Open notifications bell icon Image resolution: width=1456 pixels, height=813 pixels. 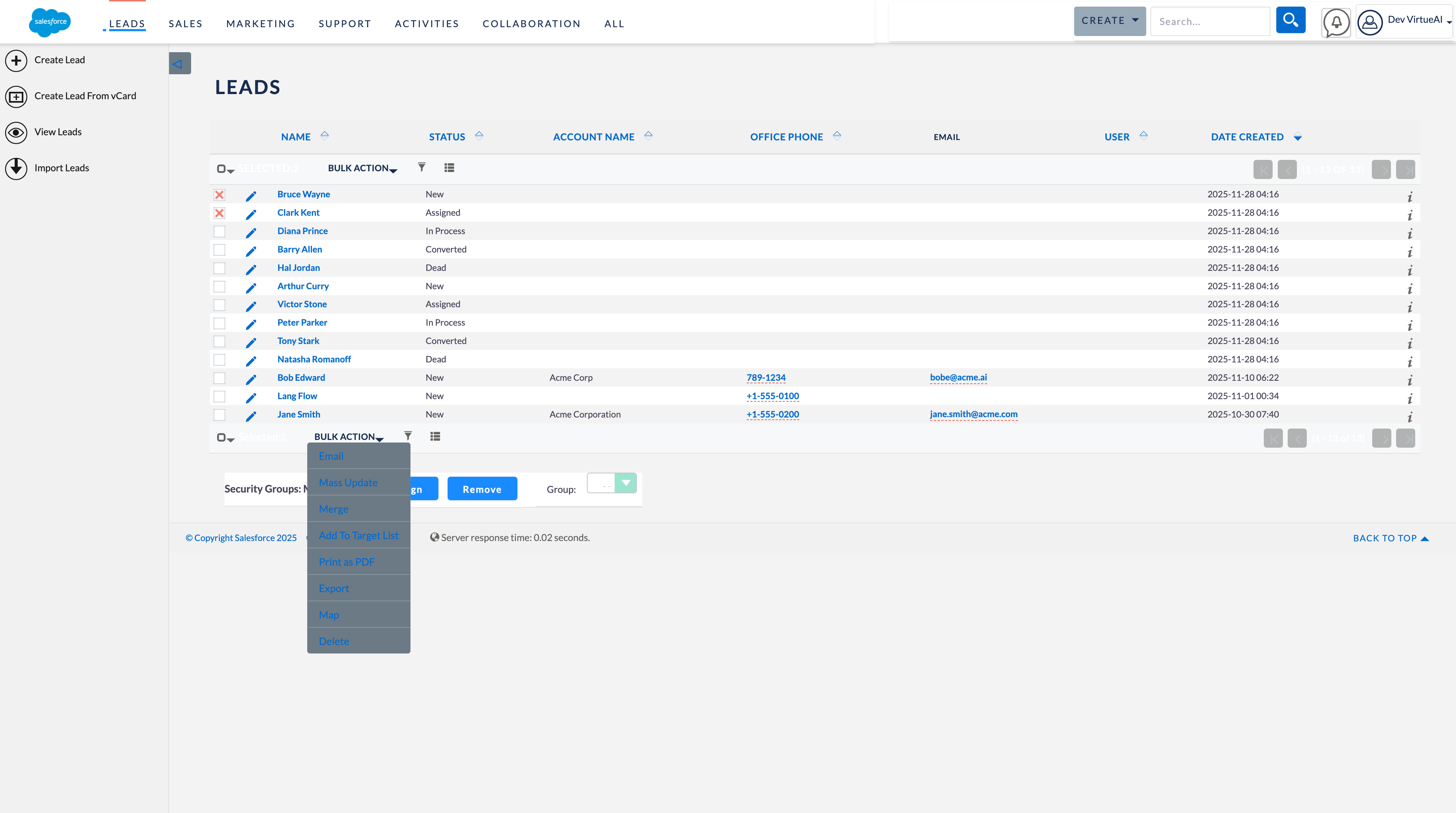1336,23
